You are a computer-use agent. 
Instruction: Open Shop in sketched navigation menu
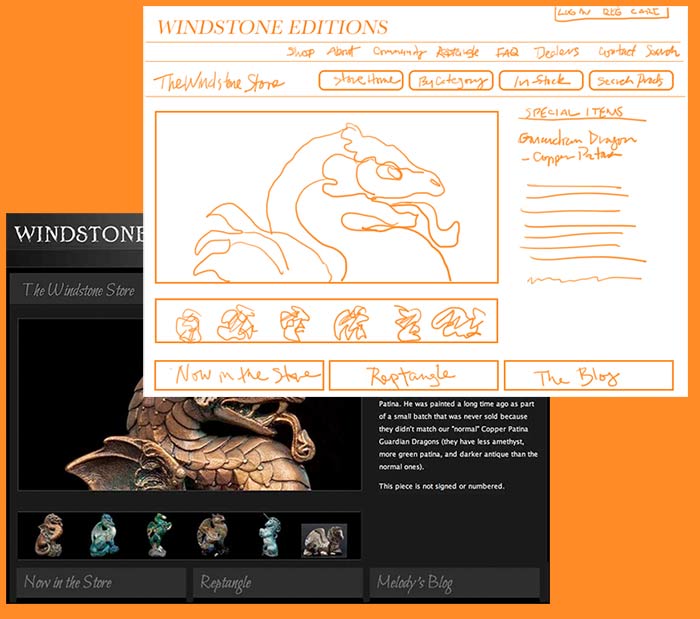[x=301, y=52]
